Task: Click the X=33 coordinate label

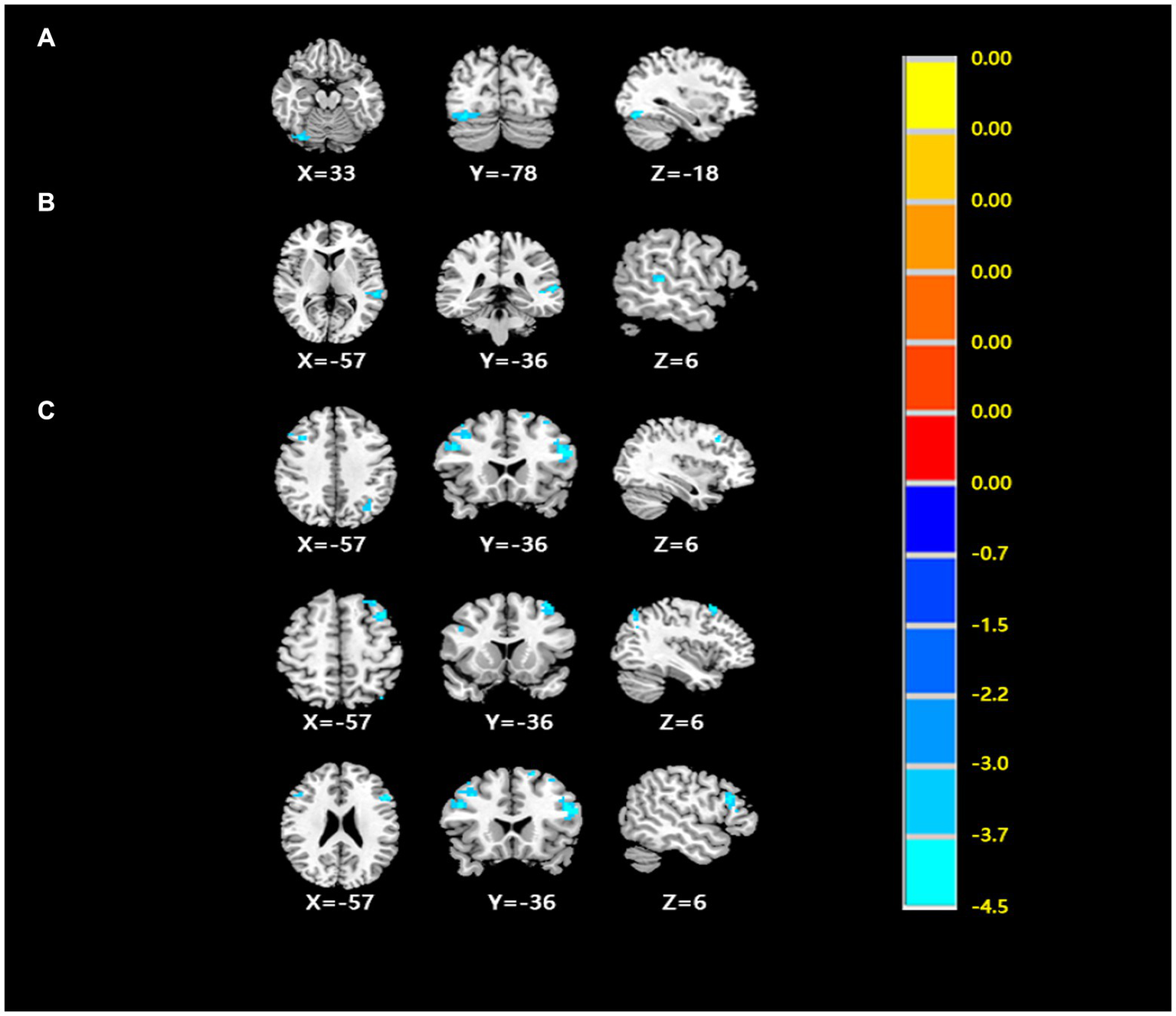Action: (x=326, y=173)
